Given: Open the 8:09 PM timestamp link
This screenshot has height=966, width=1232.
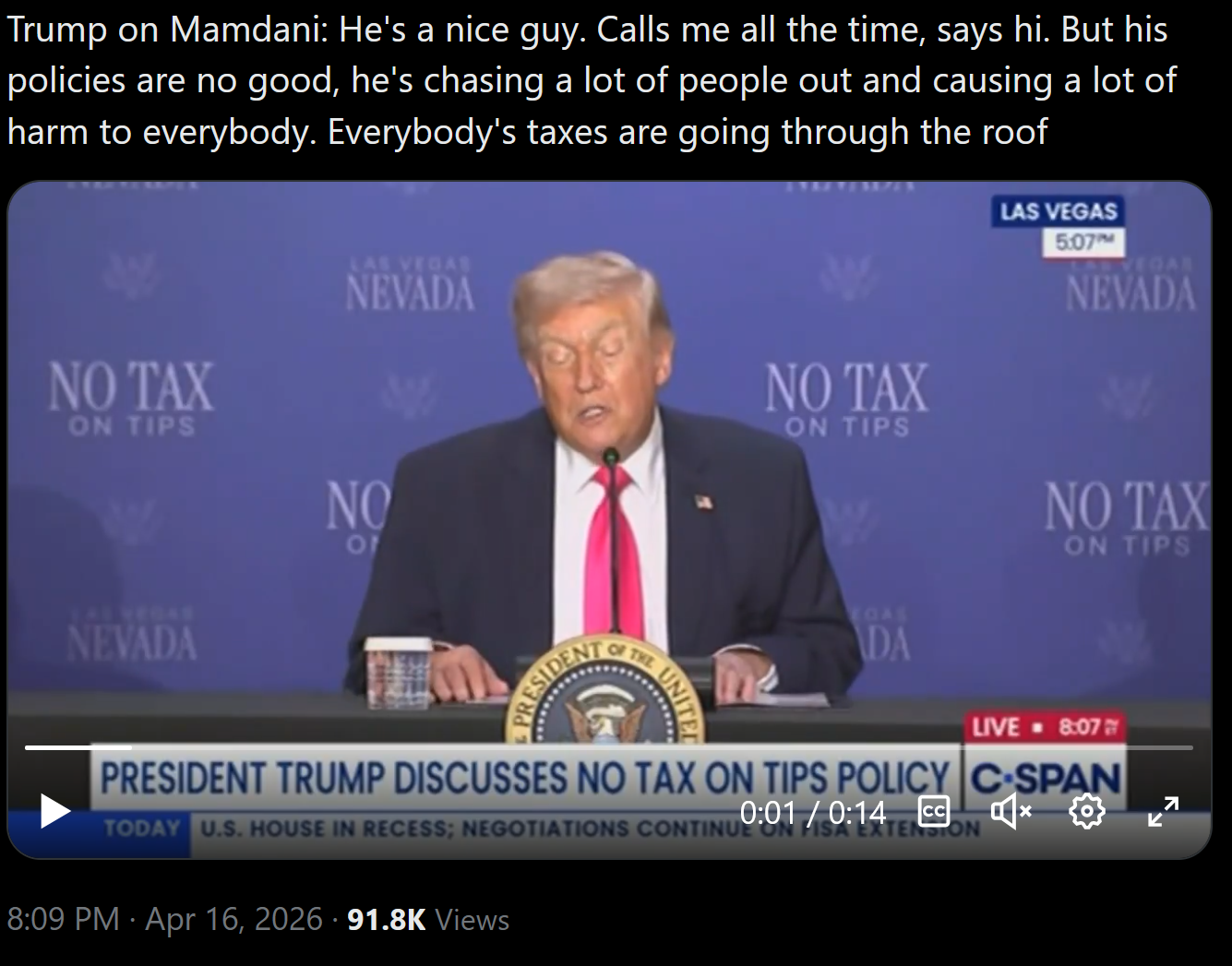Looking at the screenshot, I should coord(64,919).
